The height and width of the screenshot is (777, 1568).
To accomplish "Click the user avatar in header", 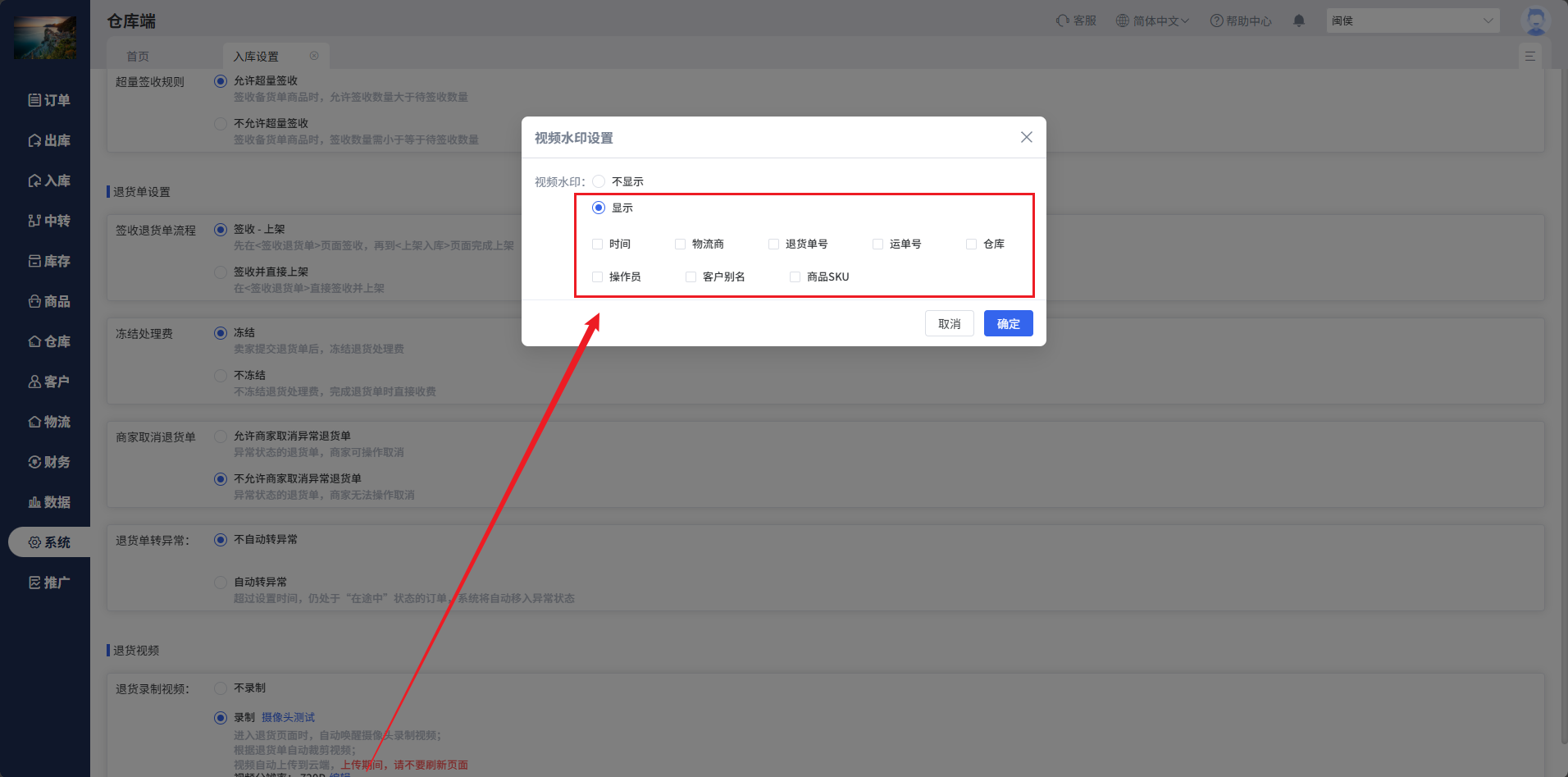I will point(1535,21).
